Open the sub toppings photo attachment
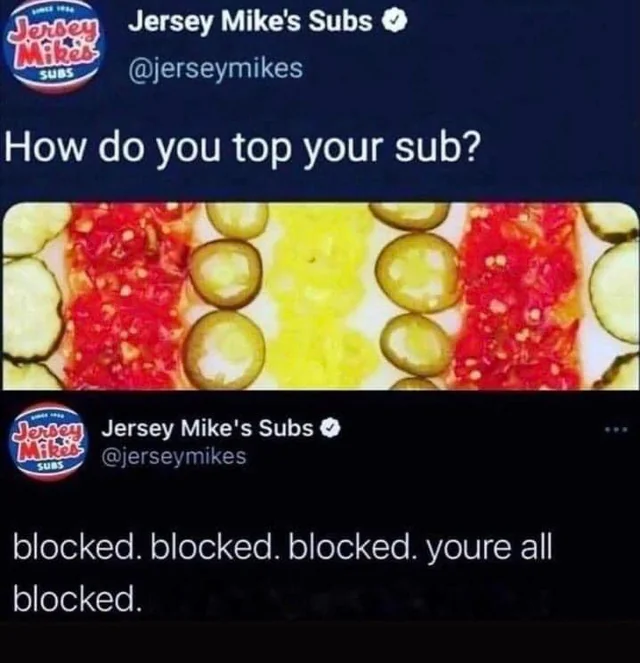 (320, 296)
